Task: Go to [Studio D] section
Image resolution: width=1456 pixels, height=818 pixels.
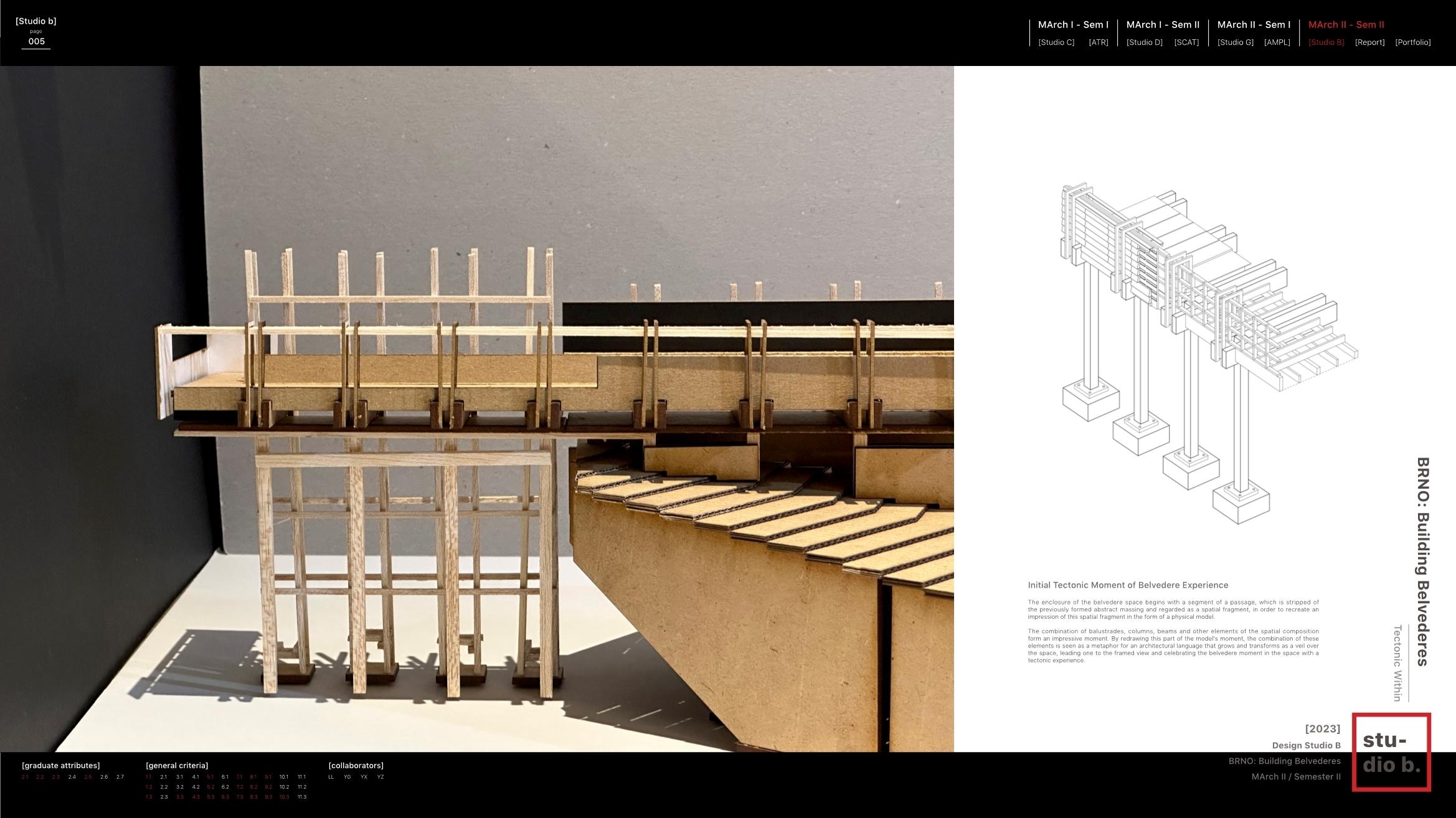Action: coord(1144,42)
